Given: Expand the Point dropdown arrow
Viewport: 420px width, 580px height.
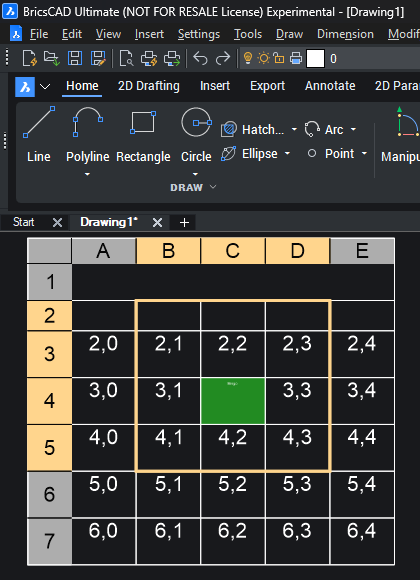Looking at the screenshot, I should click(x=364, y=153).
